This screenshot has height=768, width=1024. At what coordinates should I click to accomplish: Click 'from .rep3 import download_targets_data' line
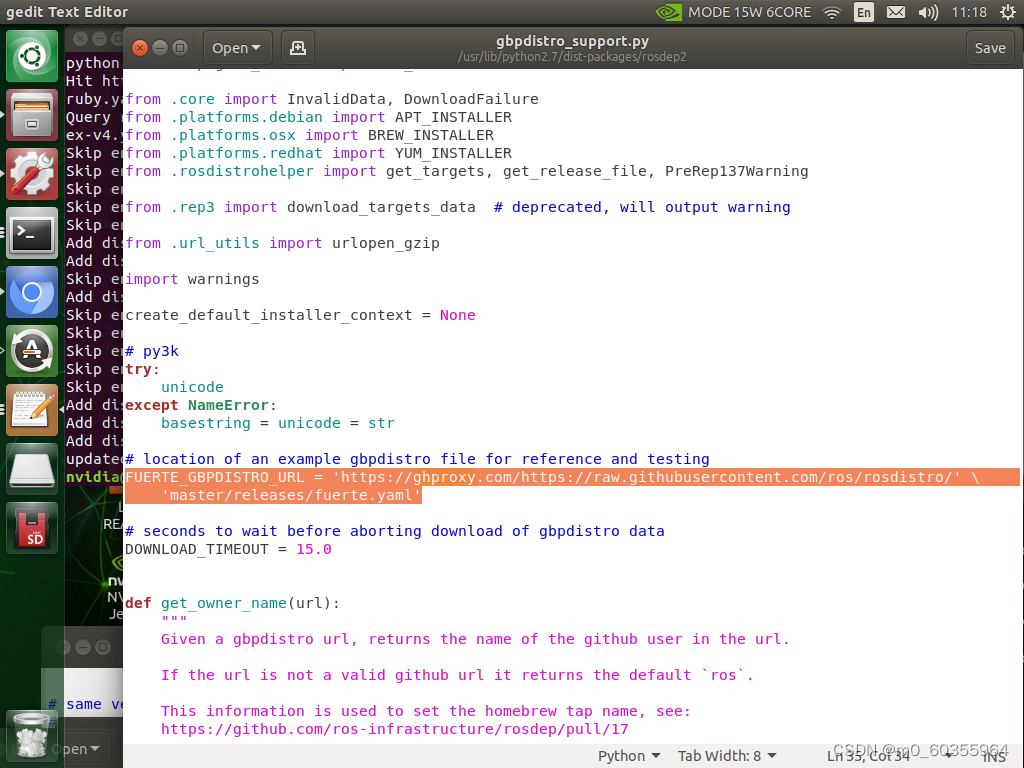tap(457, 208)
